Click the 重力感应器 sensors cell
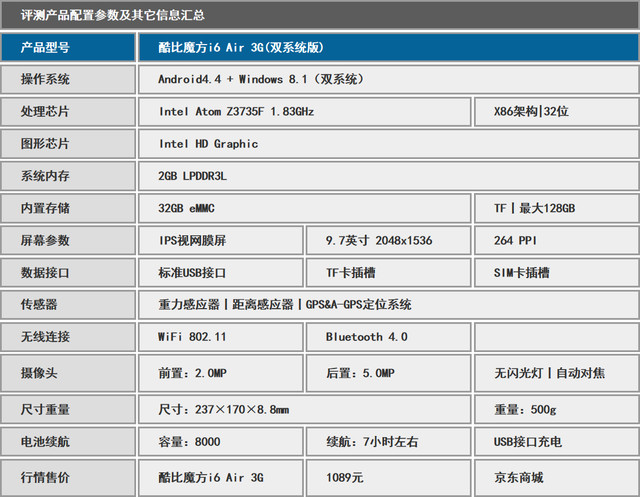Viewport: 640px width, 497px height. pyautogui.click(x=389, y=304)
